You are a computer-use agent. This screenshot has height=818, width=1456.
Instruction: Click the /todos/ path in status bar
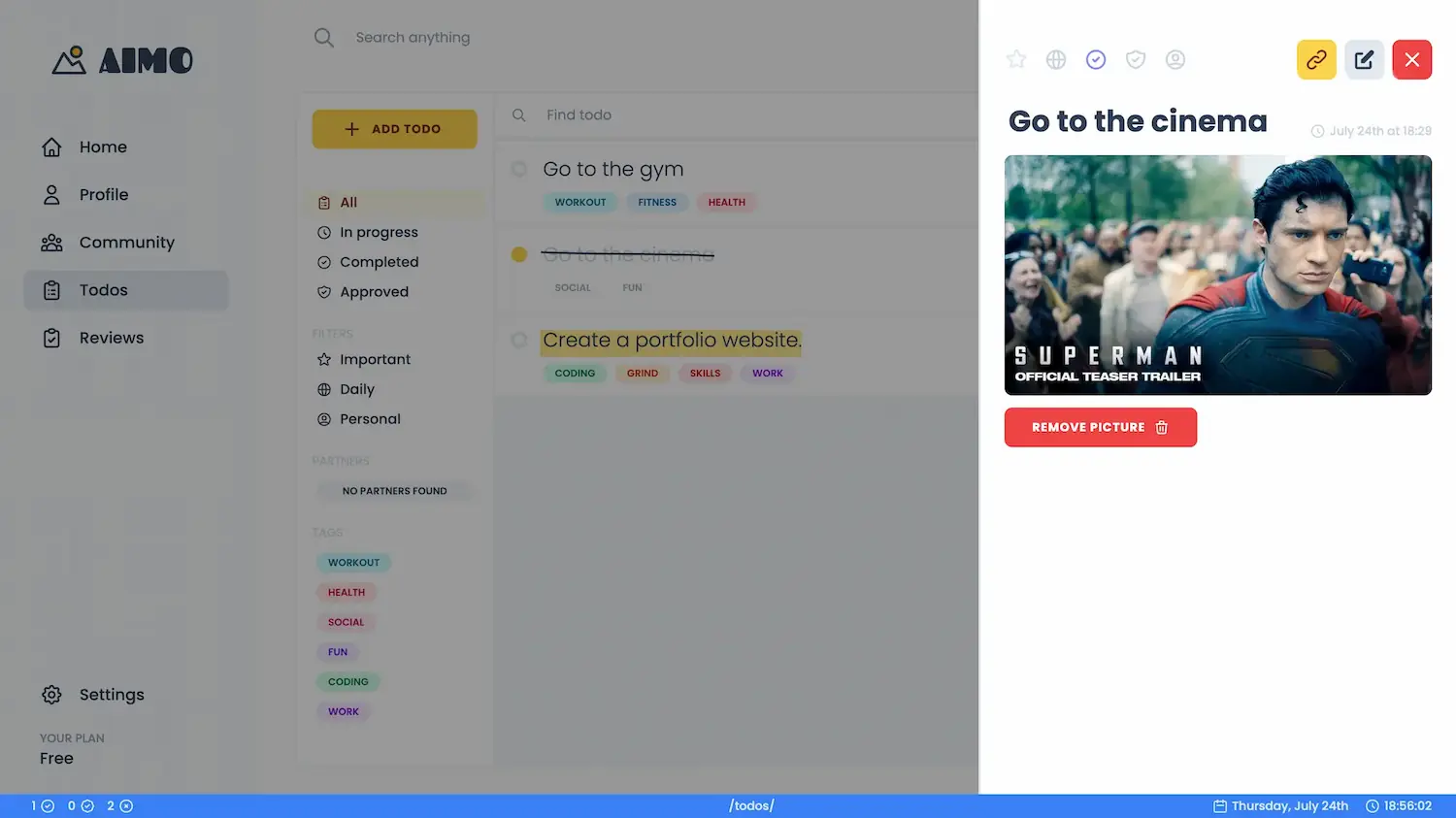[751, 806]
